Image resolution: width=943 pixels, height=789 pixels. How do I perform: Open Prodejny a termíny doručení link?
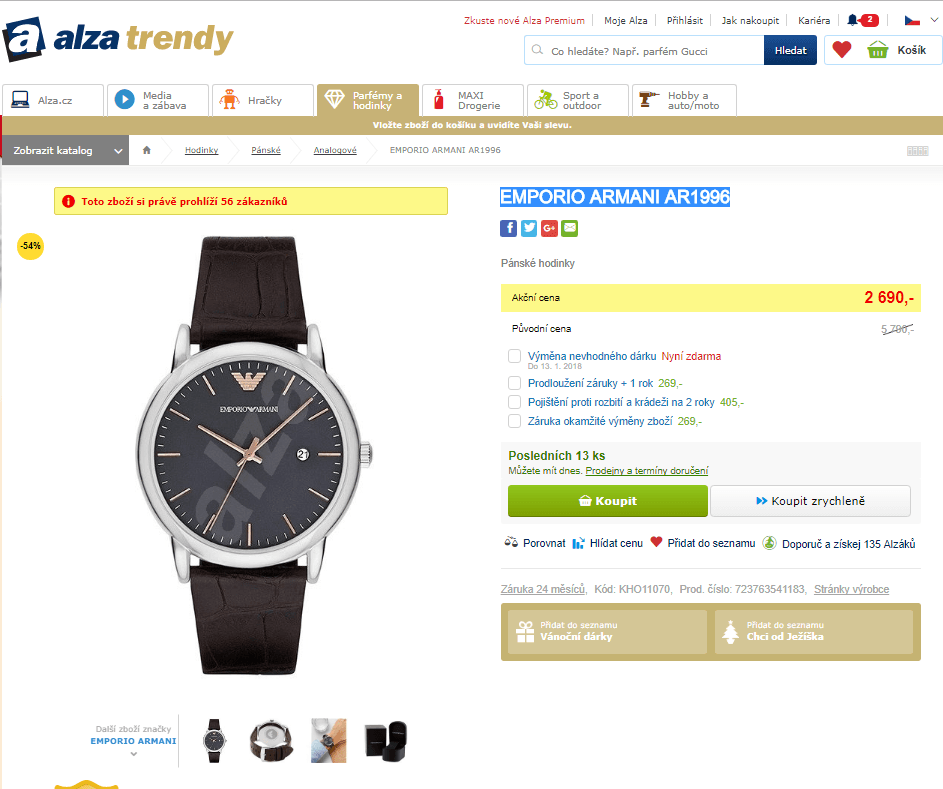click(x=647, y=471)
